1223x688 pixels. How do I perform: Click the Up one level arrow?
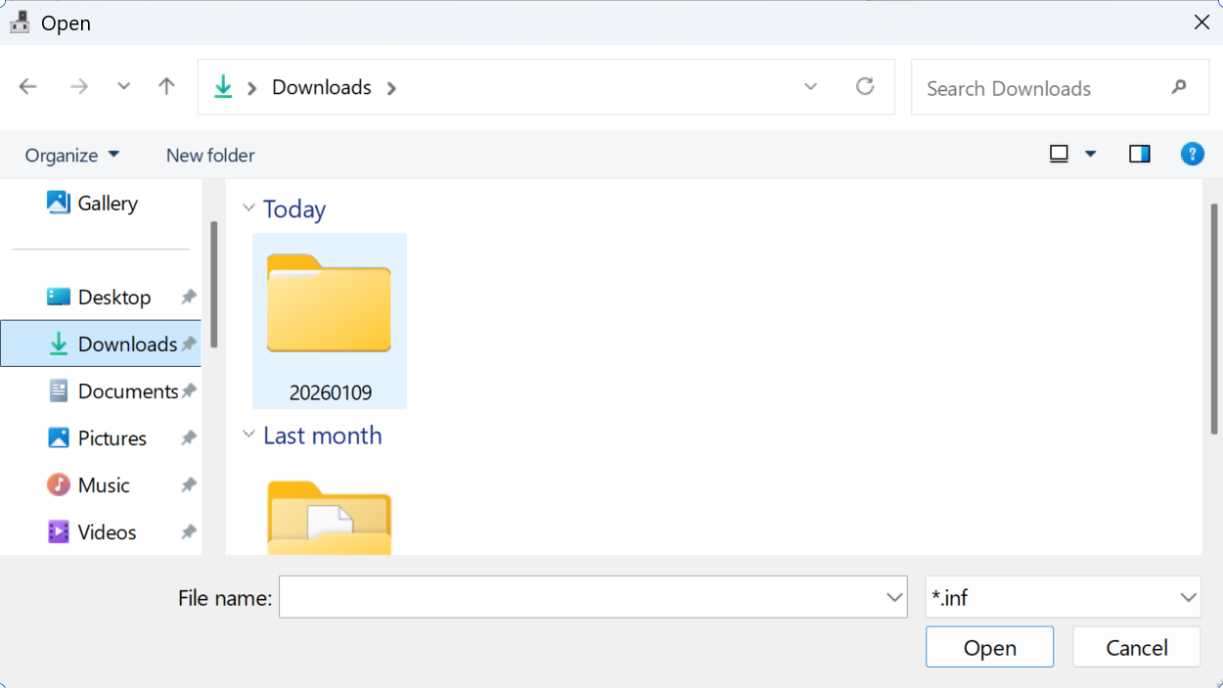tap(167, 87)
